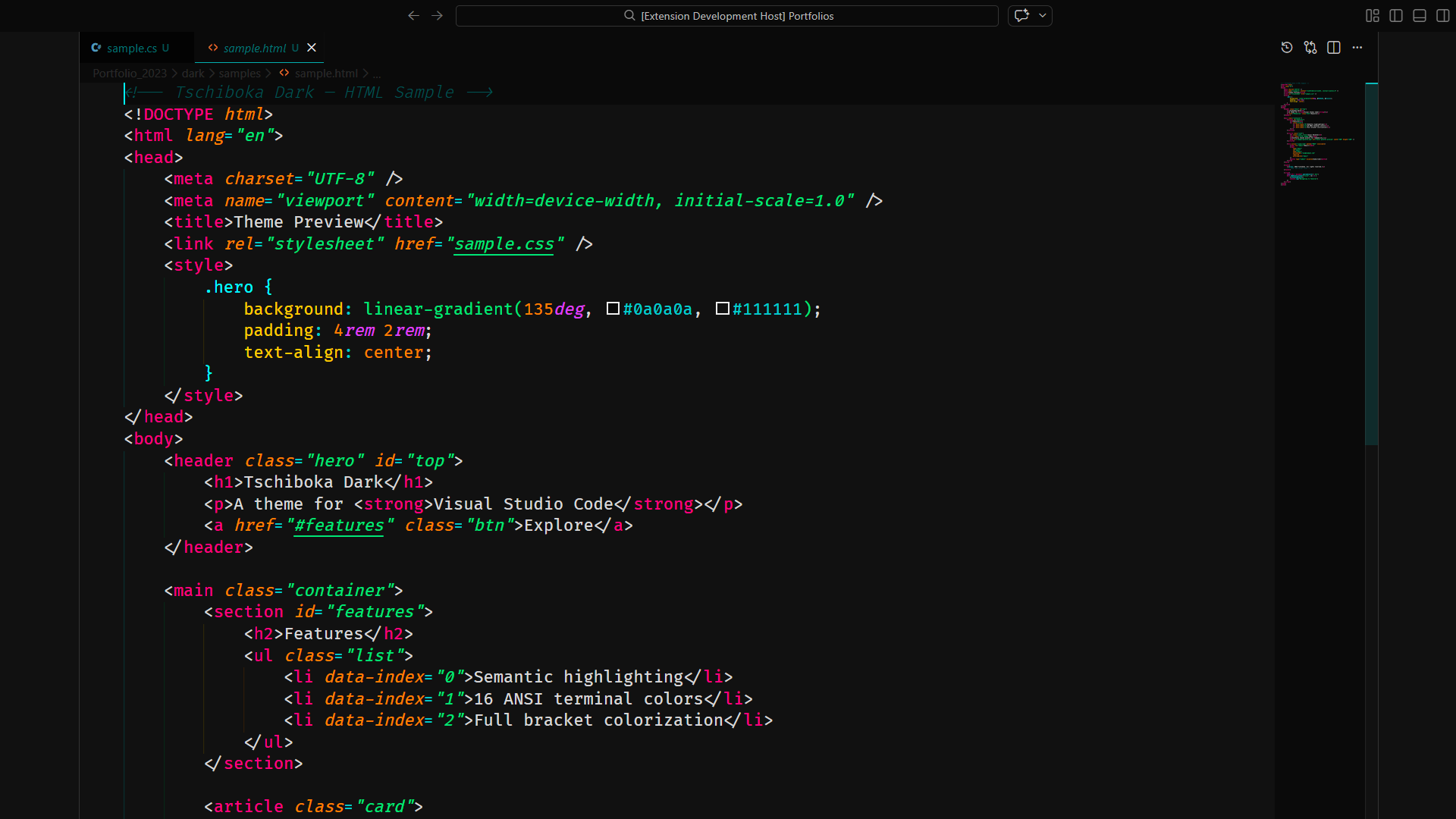
Task: Click the #0a0a0a color swatch
Action: click(613, 309)
